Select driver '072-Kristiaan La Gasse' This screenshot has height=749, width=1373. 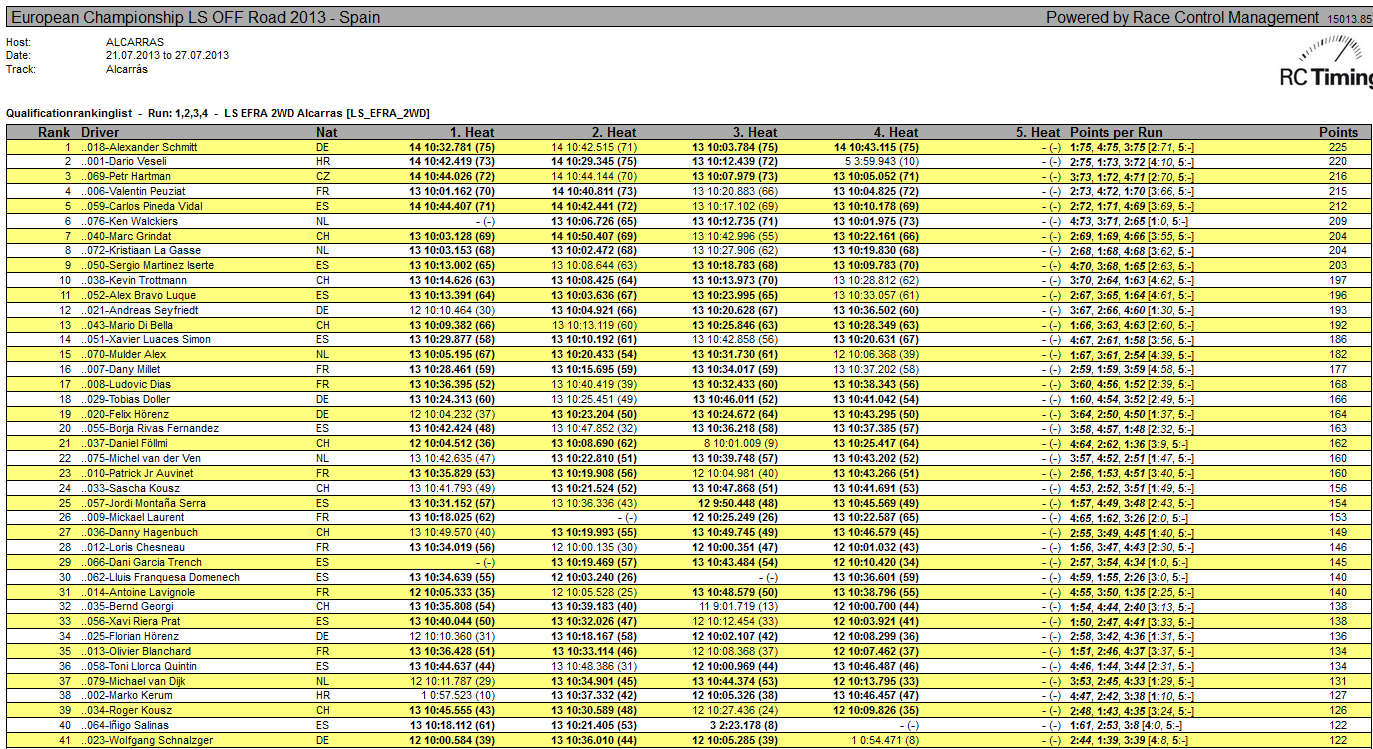140,250
